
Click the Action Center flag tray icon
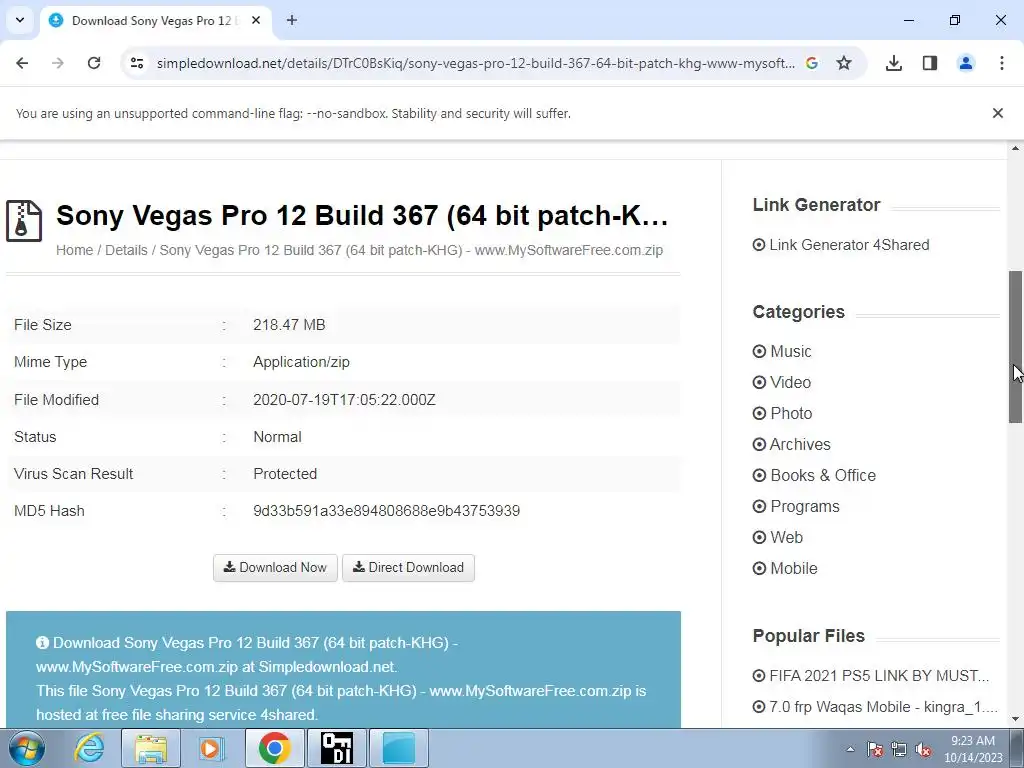[x=875, y=749]
